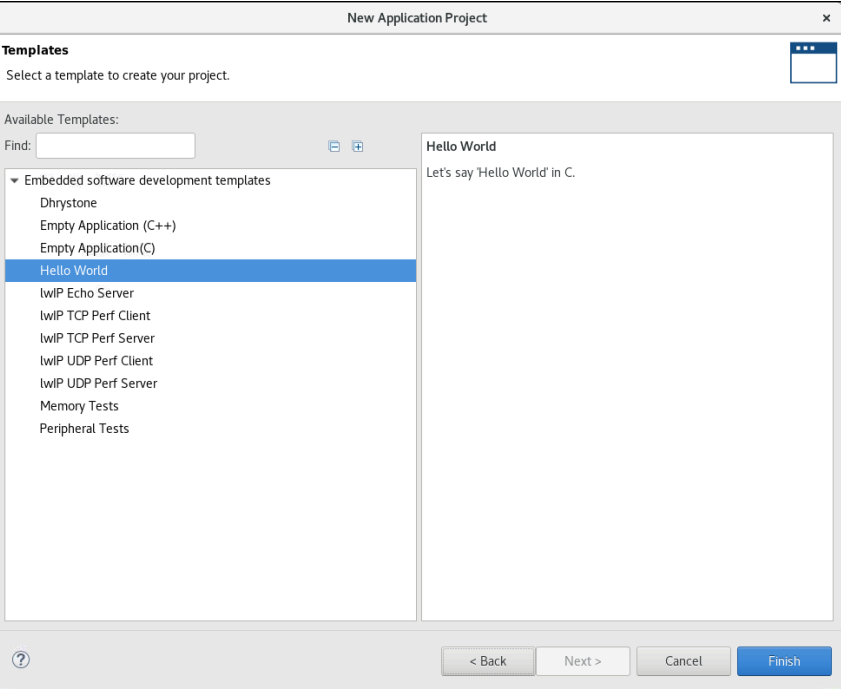
Task: Select the Dhrystone template
Action: coord(68,202)
